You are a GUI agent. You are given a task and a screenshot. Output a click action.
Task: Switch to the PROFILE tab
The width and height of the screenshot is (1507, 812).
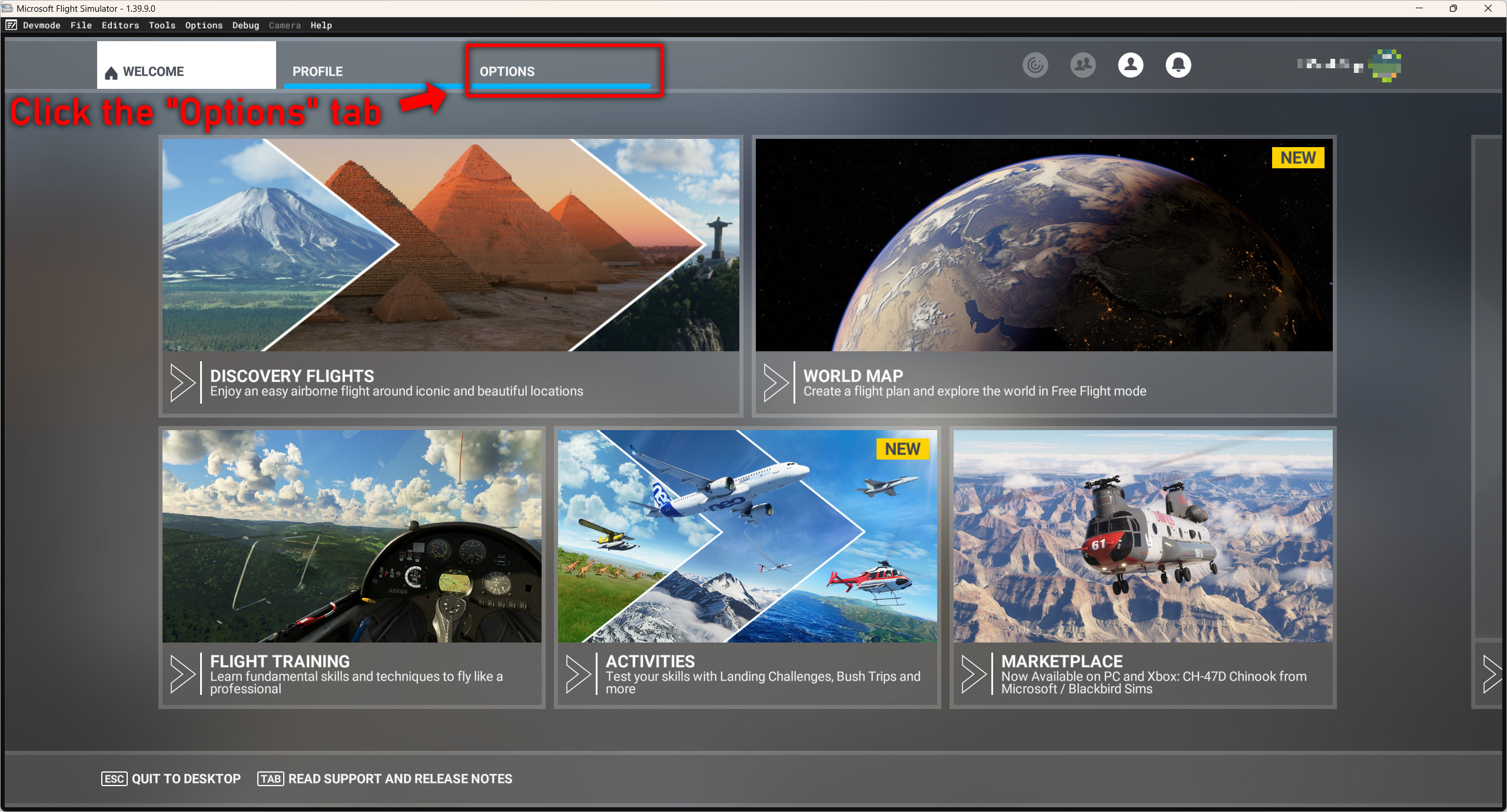pyautogui.click(x=373, y=66)
